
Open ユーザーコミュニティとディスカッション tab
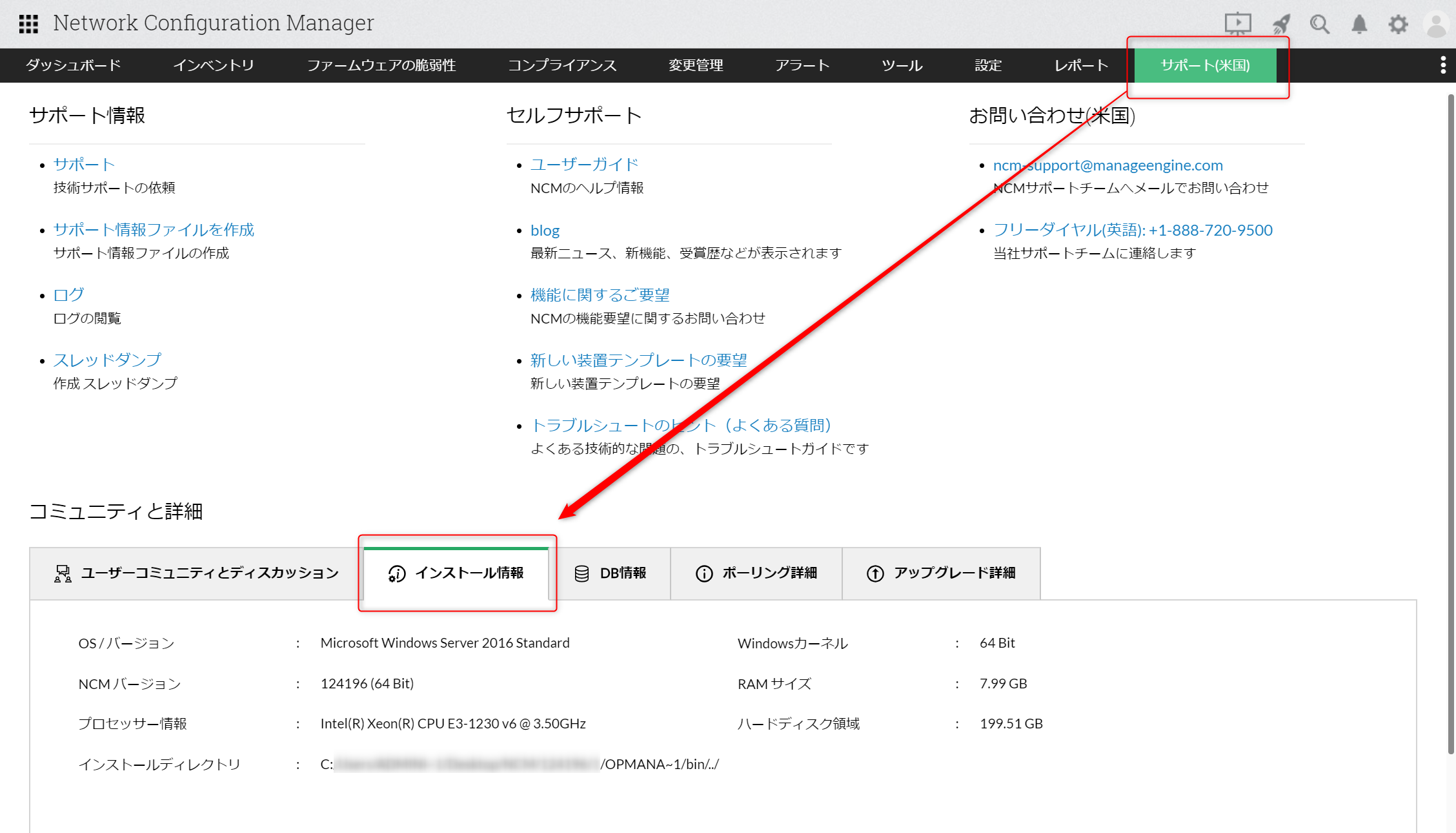(196, 573)
